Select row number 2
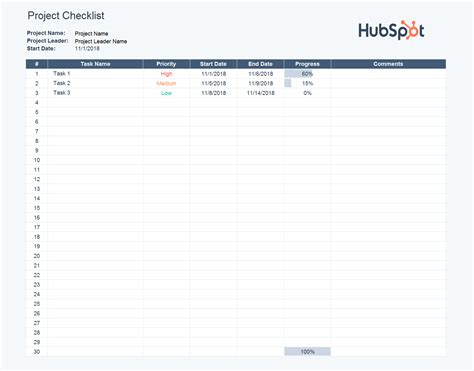This screenshot has width=474, height=371. tap(37, 83)
